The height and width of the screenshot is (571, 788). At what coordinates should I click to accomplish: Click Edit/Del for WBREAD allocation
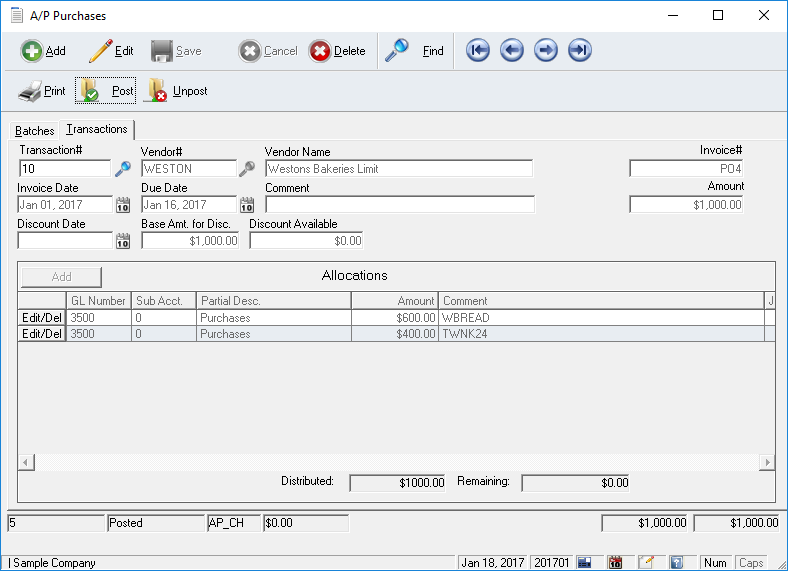(x=42, y=318)
